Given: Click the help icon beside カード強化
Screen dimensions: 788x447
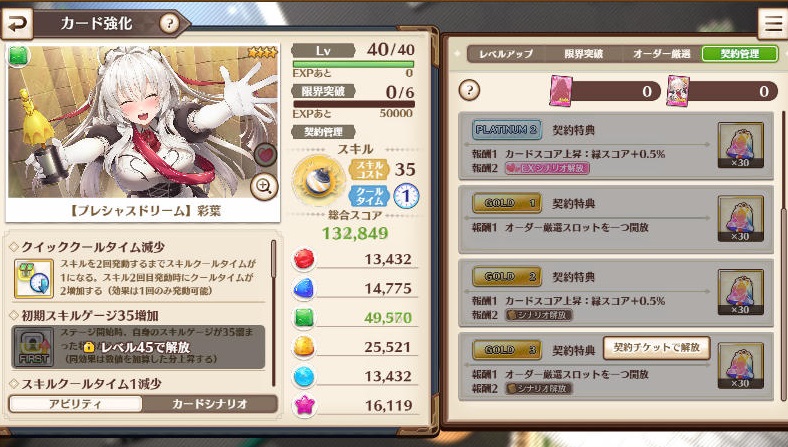Looking at the screenshot, I should pos(169,24).
